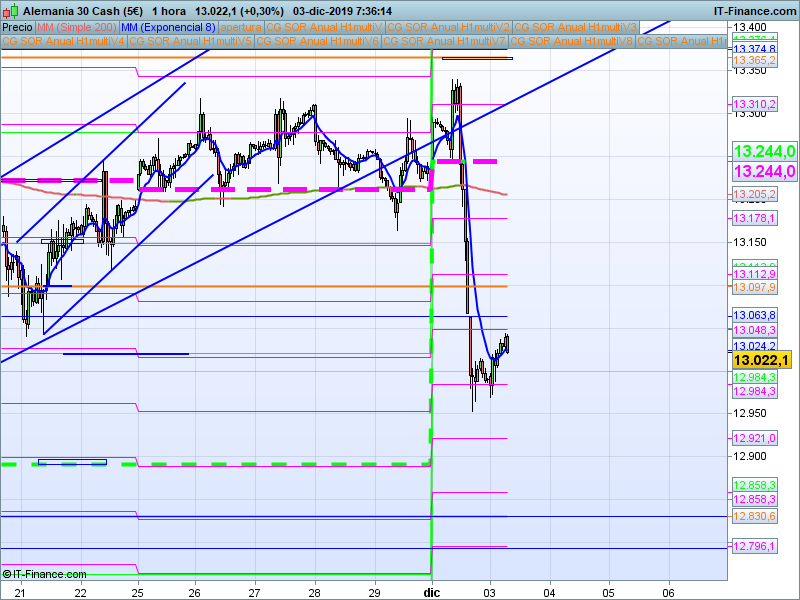
Task: Click the copyright IT-Finance.com text at bottom left
Action: tap(45, 574)
